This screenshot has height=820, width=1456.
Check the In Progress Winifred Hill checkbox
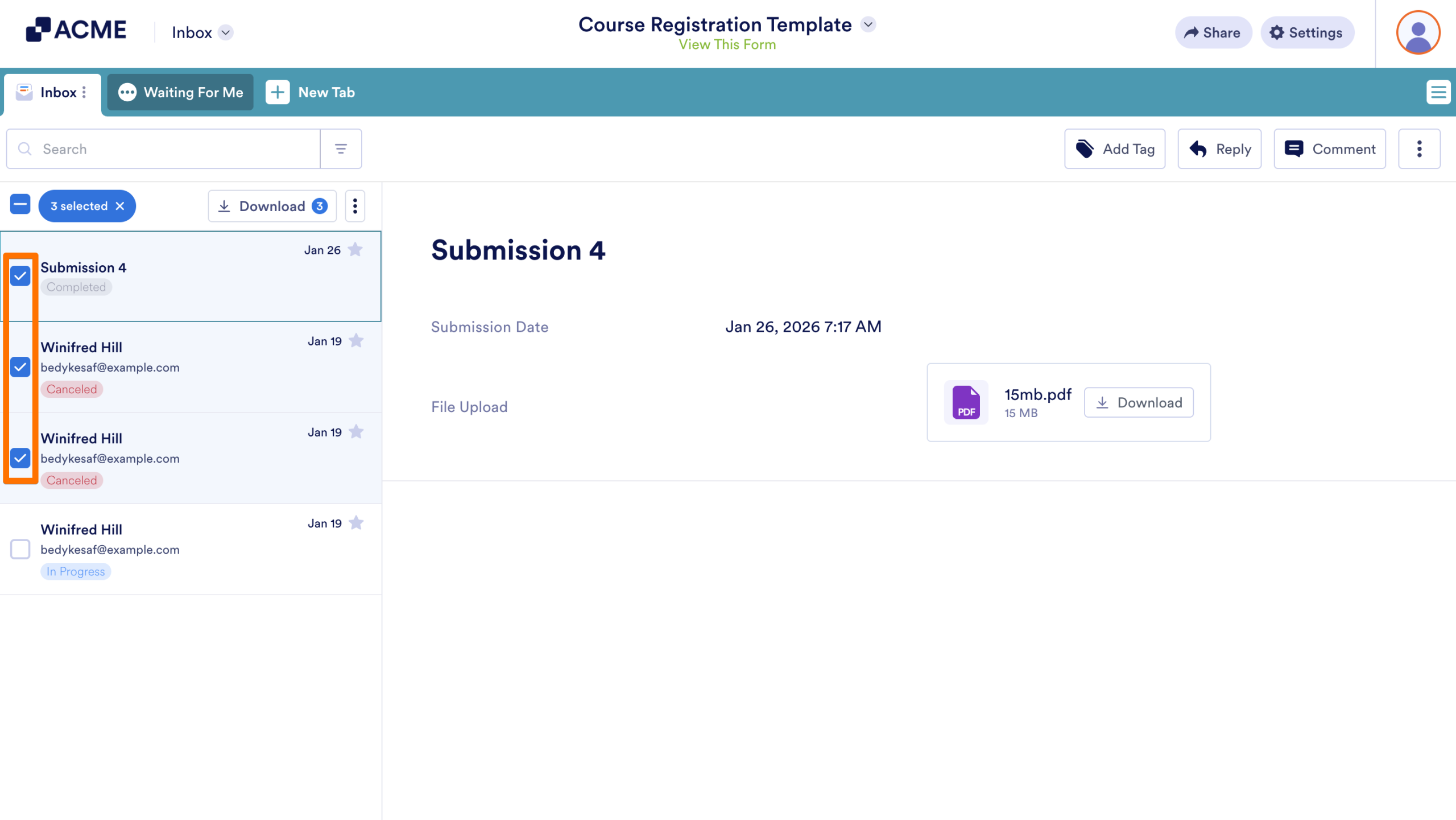click(20, 549)
